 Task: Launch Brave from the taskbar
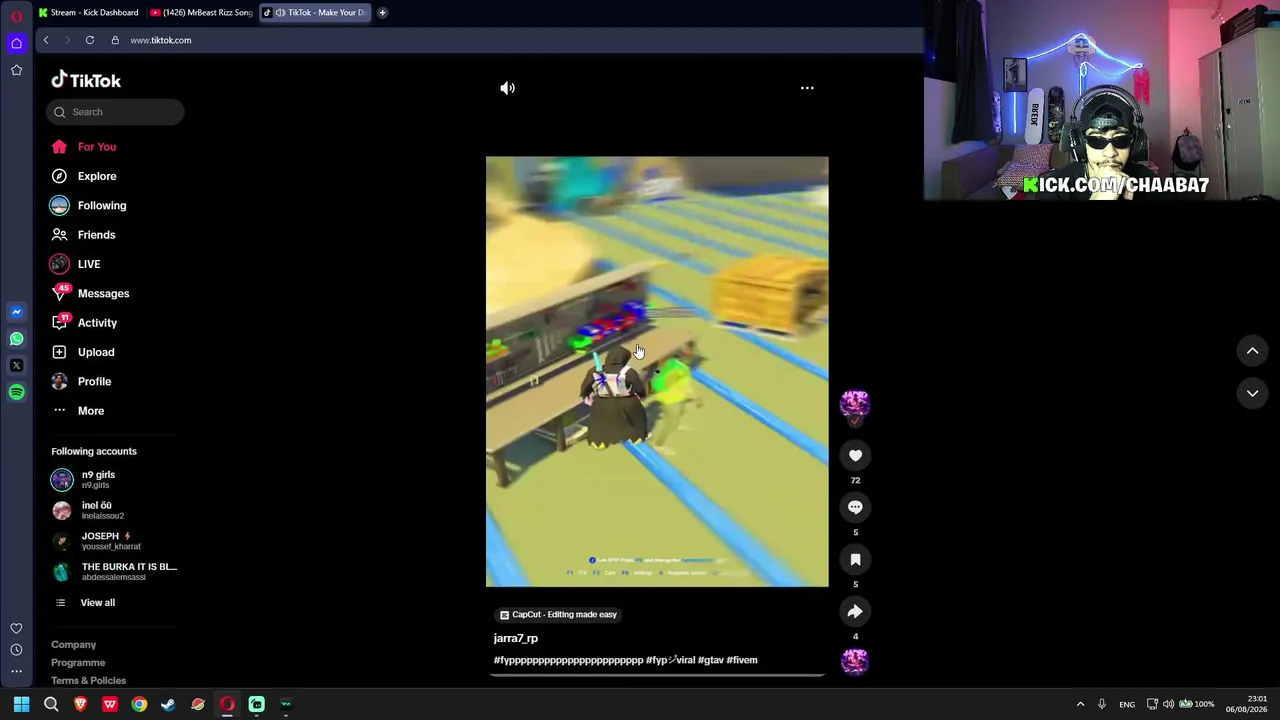pyautogui.click(x=81, y=704)
